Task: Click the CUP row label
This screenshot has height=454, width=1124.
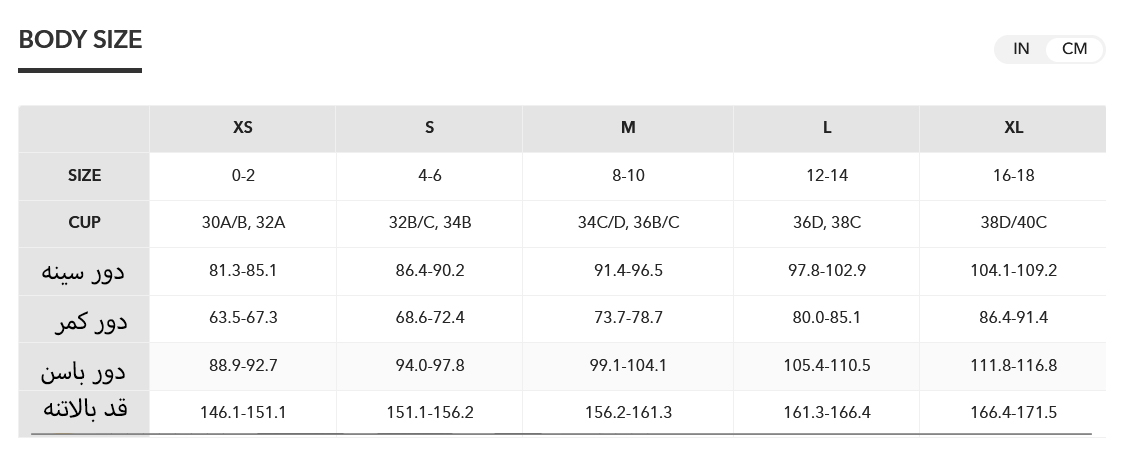Action: pyautogui.click(x=85, y=222)
